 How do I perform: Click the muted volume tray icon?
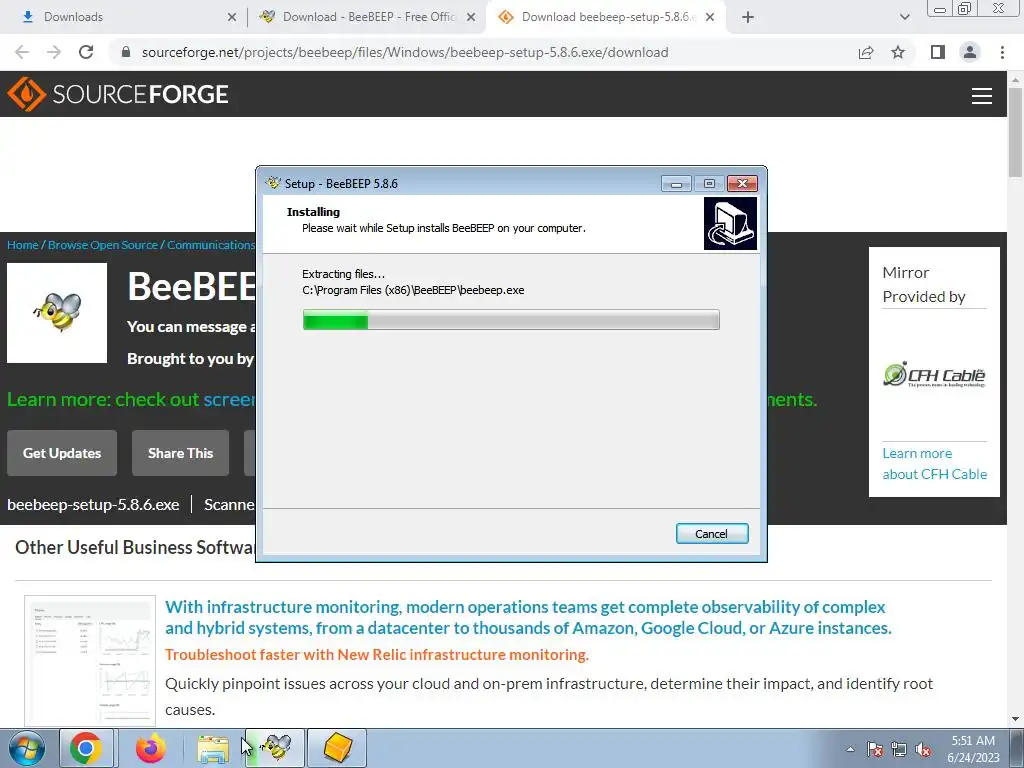(923, 750)
